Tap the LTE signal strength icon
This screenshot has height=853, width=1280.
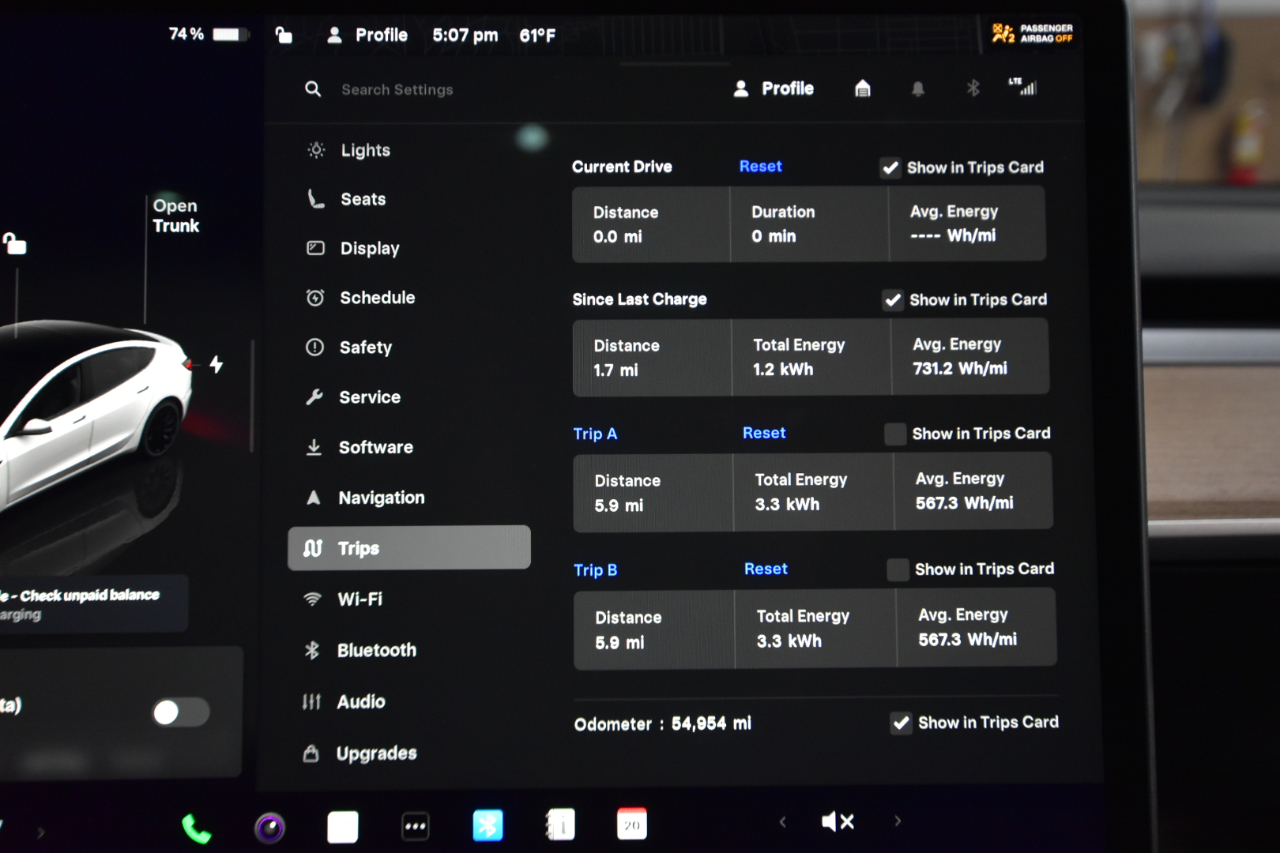1023,88
